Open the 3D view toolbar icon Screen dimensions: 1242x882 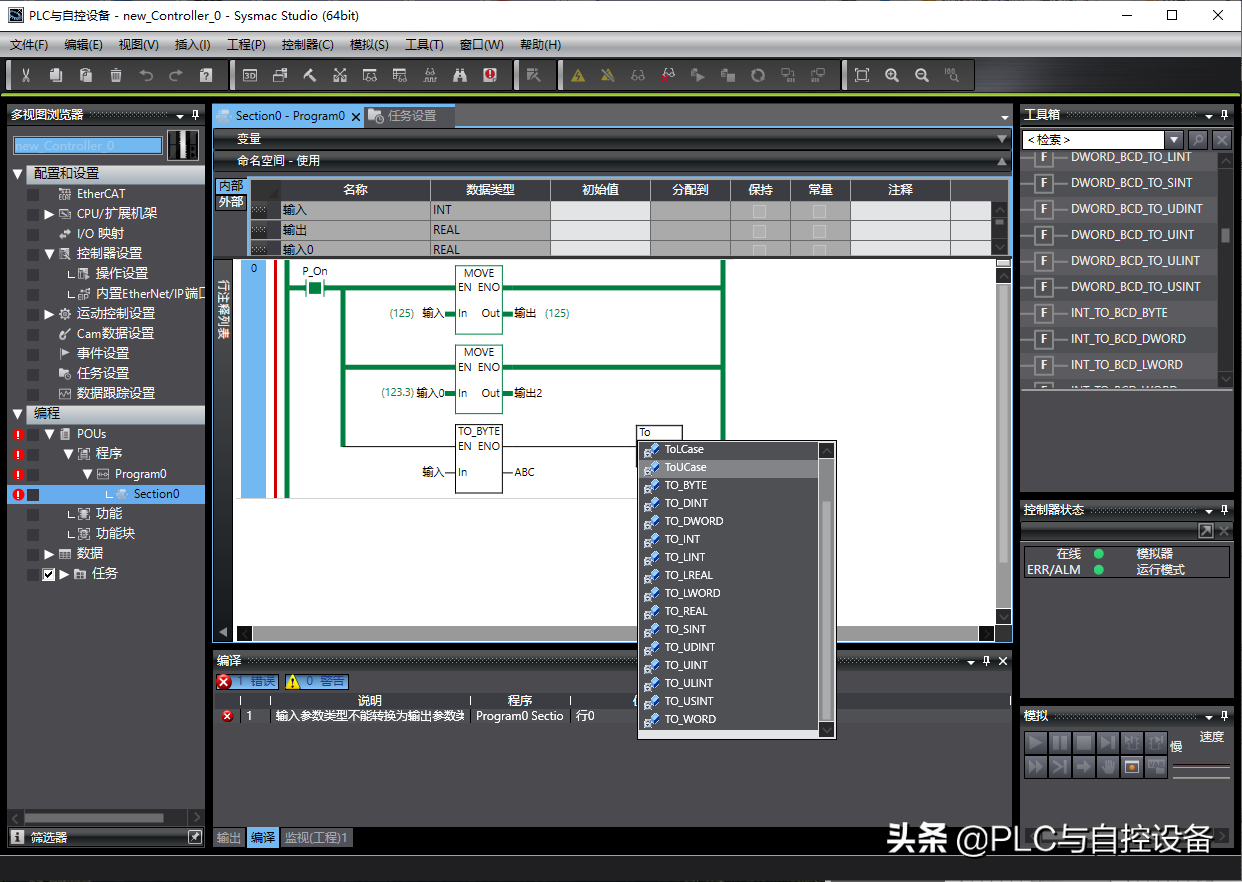[250, 75]
